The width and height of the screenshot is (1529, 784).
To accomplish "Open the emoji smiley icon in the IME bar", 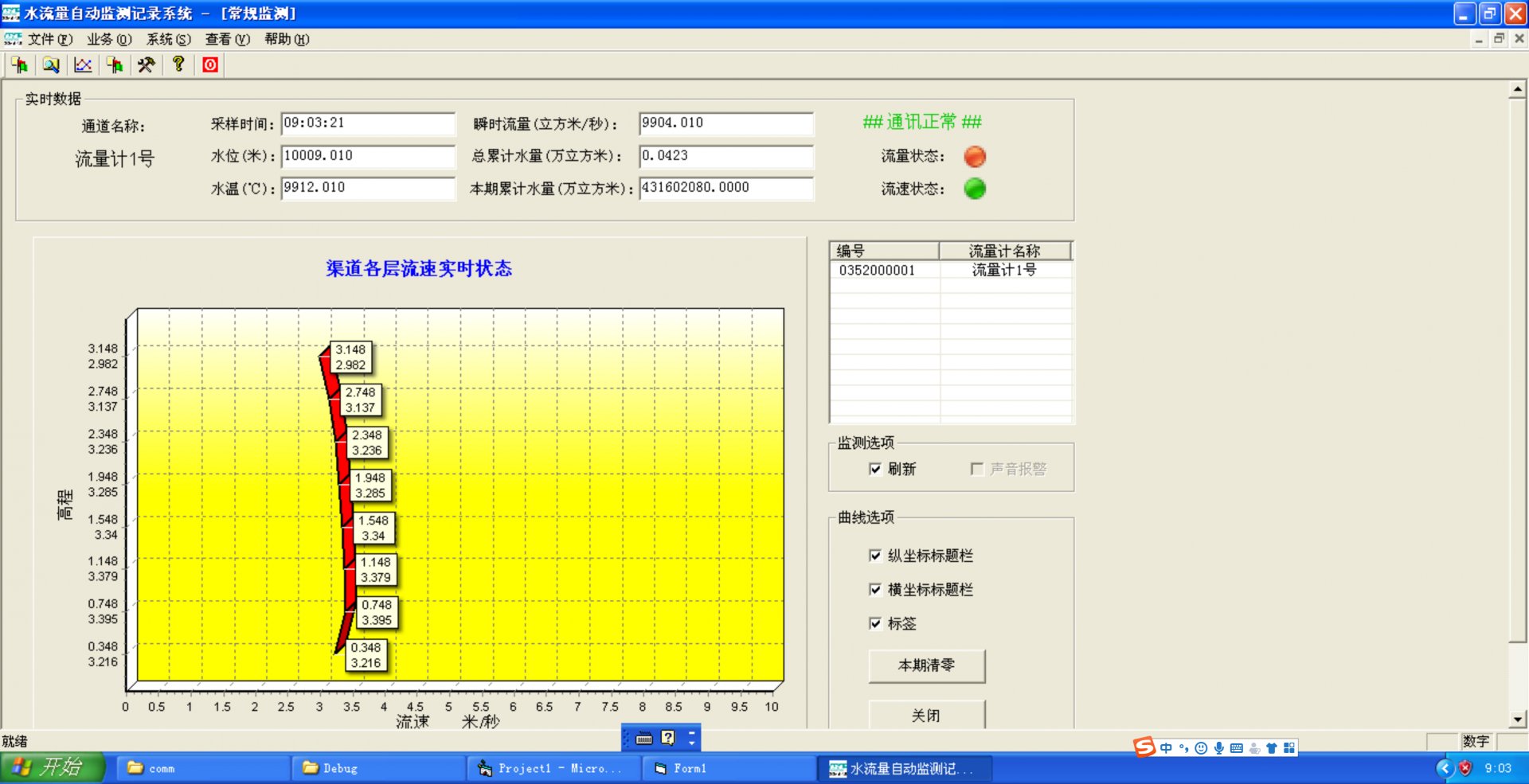I will (x=1201, y=748).
